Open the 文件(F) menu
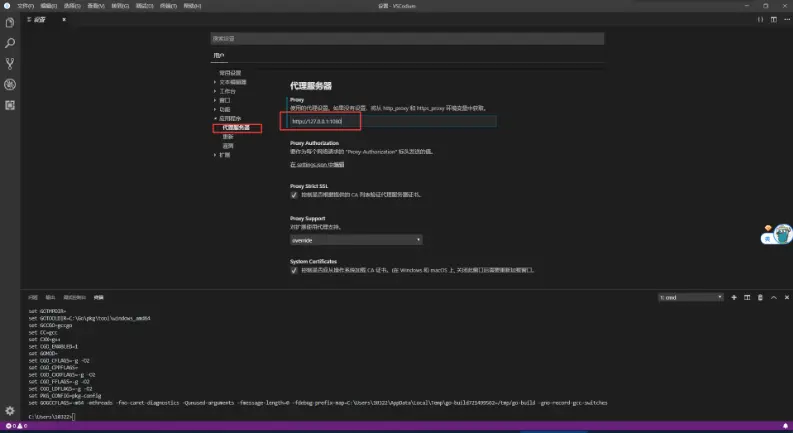The image size is (793, 433). pyautogui.click(x=25, y=6)
